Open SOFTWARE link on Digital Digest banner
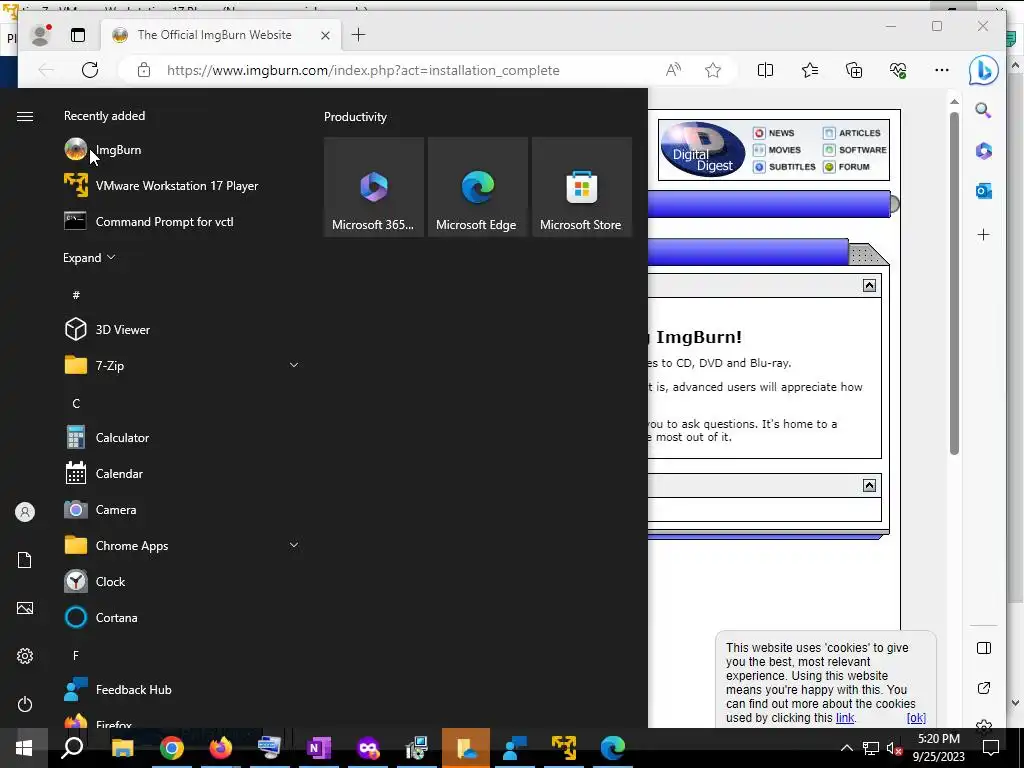Viewport: 1024px width, 768px height. pyautogui.click(x=855, y=150)
